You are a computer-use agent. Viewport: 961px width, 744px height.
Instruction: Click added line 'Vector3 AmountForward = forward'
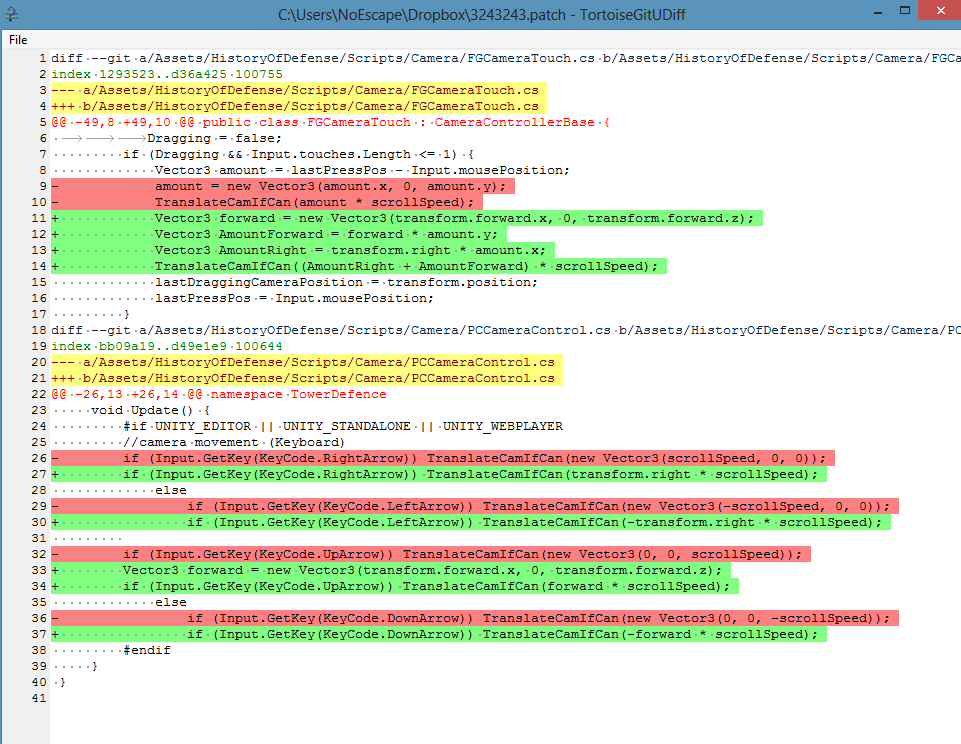click(x=279, y=234)
